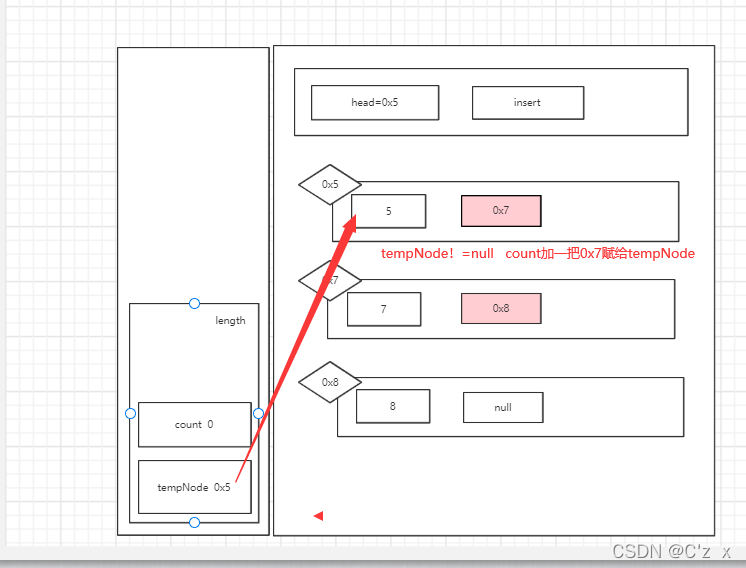This screenshot has height=568, width=746.
Task: Click the red tempNode!=null annotation text
Action: click(538, 254)
